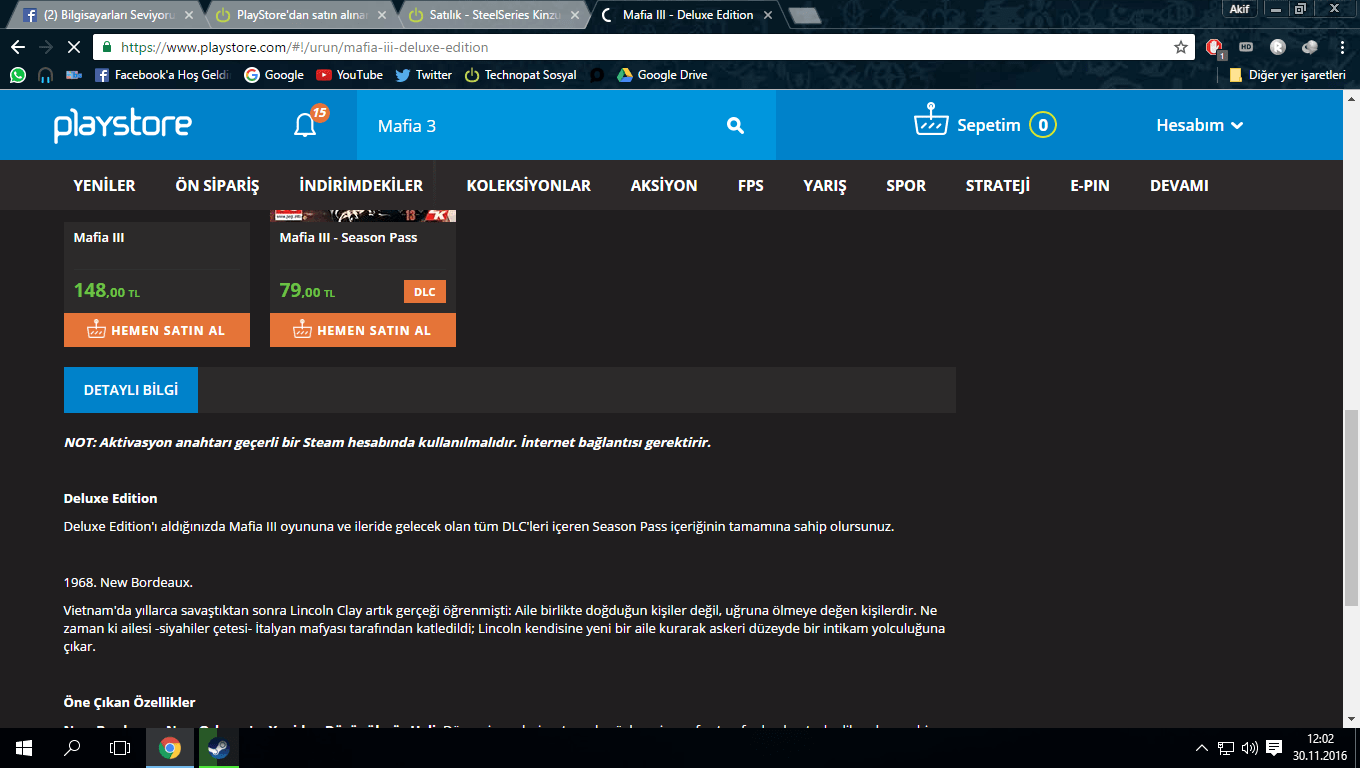Open the YENİLER menu item
Screen dimensions: 1360x768
coord(105,185)
